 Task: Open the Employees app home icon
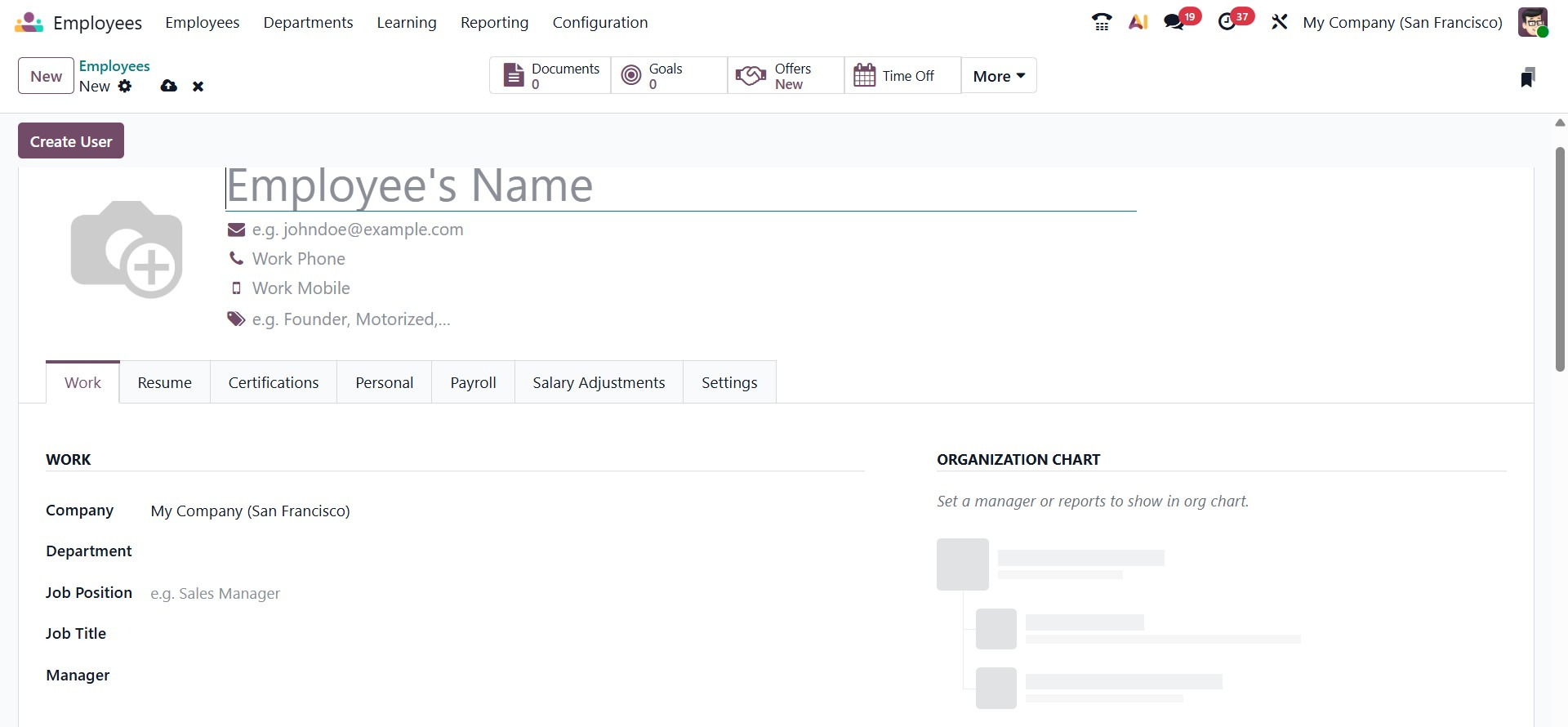click(x=29, y=23)
